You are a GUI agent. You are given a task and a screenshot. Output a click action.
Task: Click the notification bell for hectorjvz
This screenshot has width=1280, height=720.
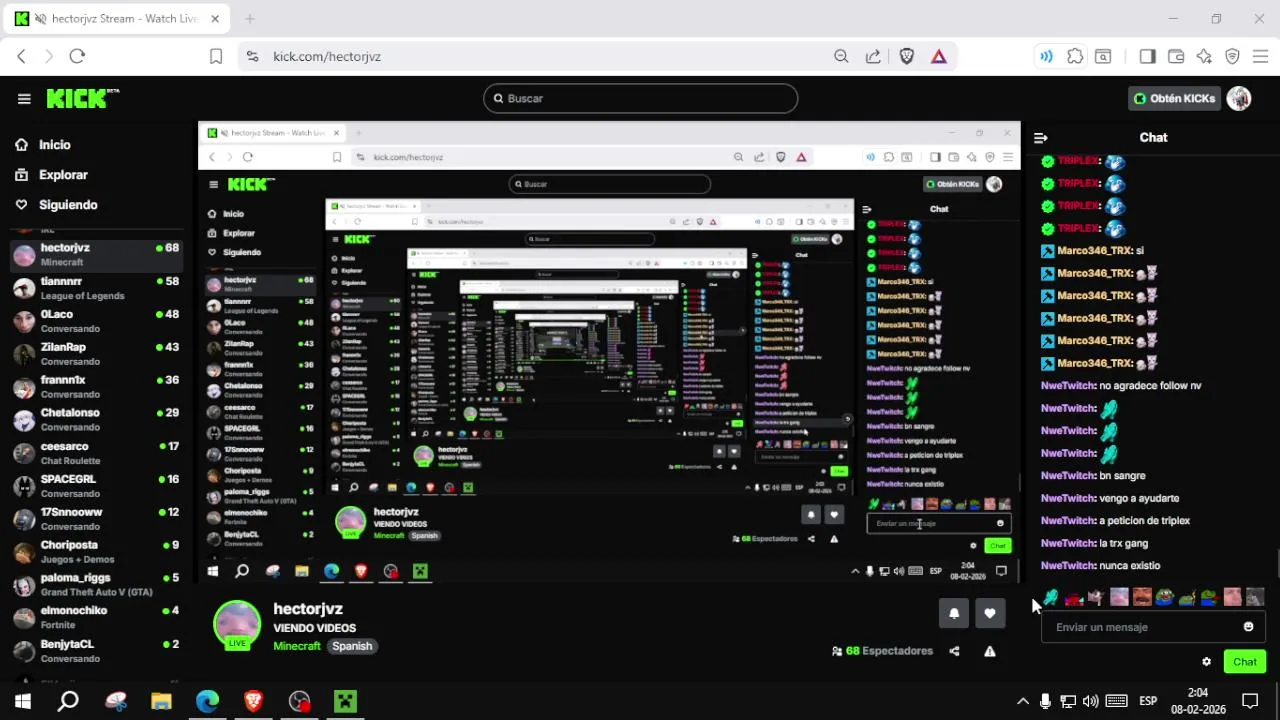tap(954, 613)
